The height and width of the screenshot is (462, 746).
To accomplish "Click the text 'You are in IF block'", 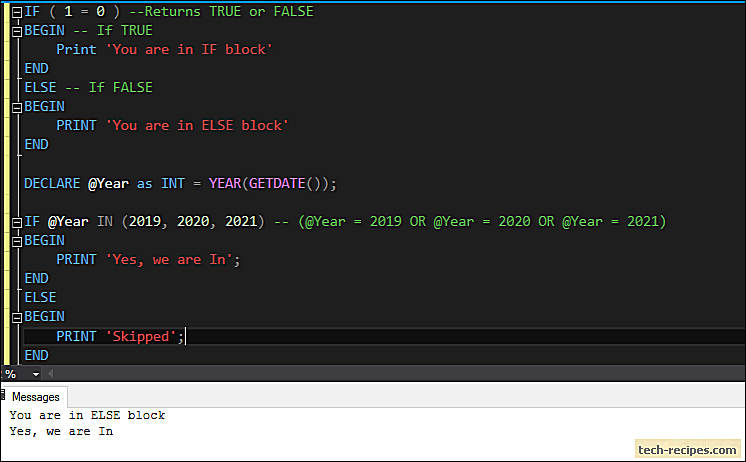I will pos(189,49).
